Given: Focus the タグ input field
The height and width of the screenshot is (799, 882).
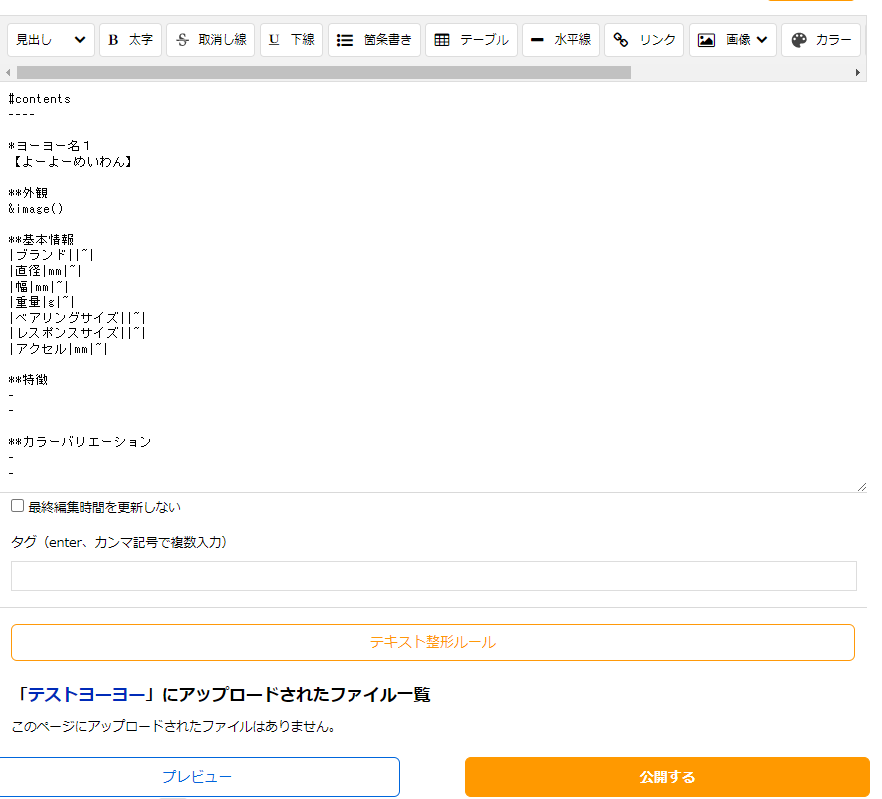Looking at the screenshot, I should pos(434,576).
